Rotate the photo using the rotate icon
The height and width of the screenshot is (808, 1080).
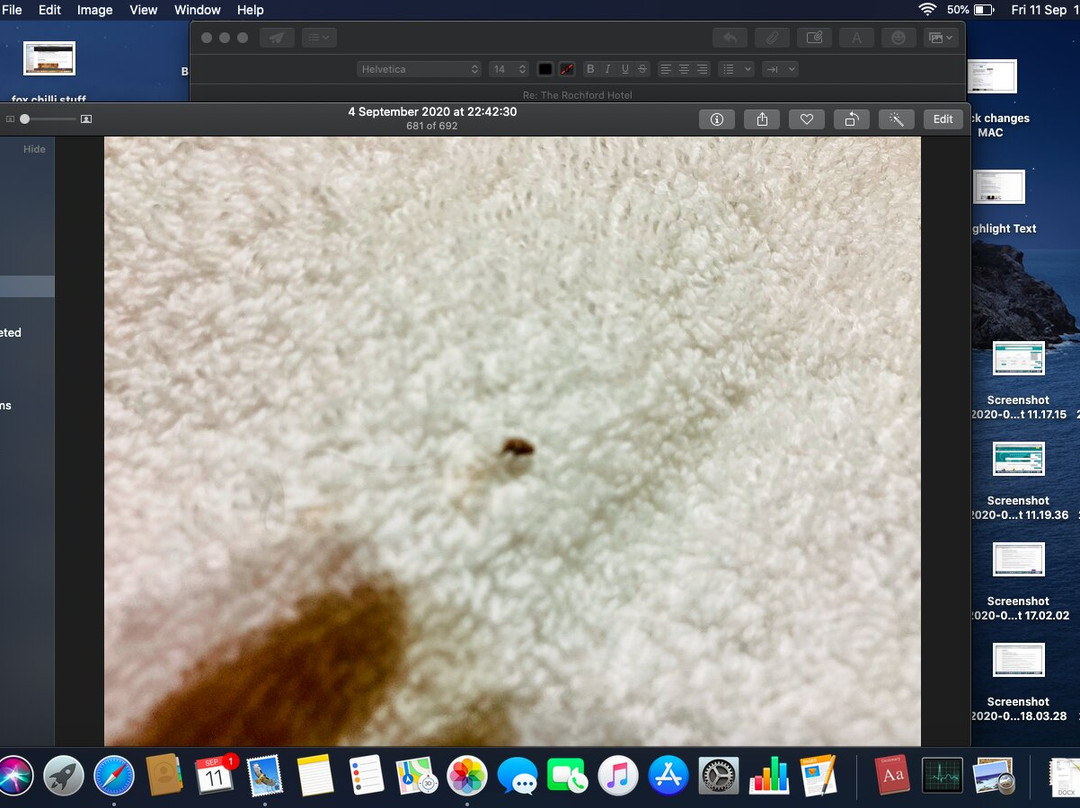851,119
